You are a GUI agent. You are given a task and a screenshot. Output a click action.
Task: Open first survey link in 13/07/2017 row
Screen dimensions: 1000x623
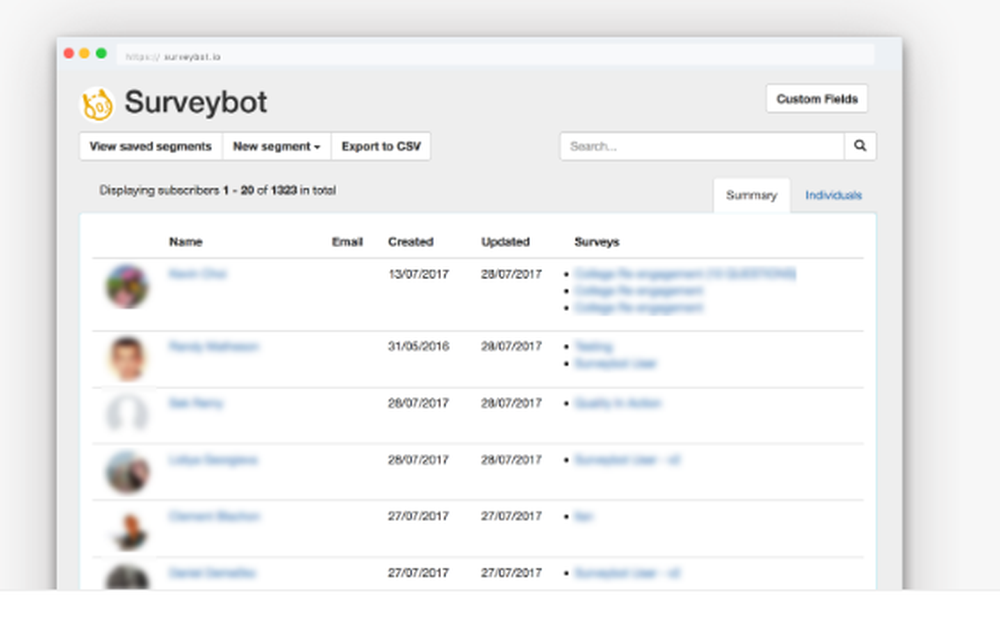(685, 274)
